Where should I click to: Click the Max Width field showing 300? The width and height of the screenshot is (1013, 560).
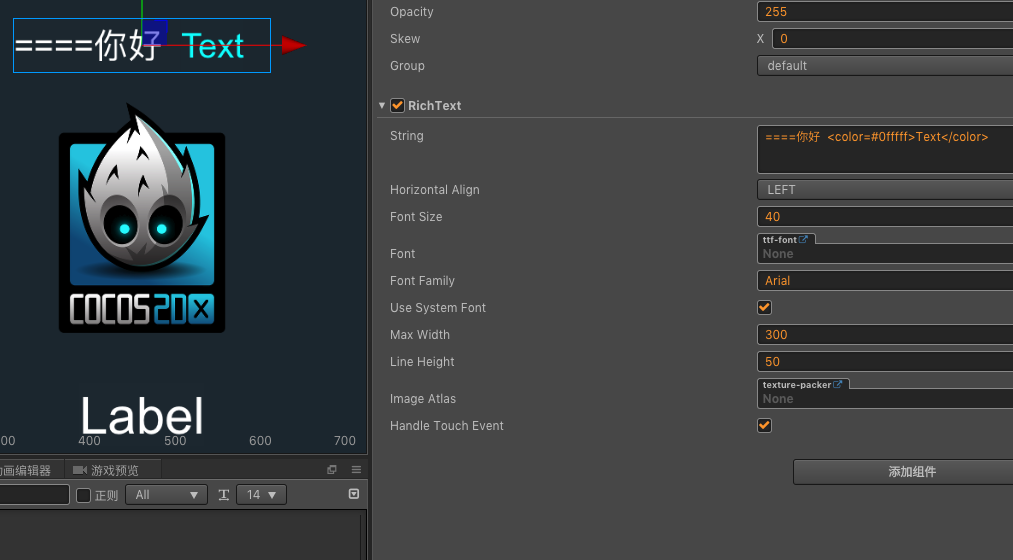[885, 335]
